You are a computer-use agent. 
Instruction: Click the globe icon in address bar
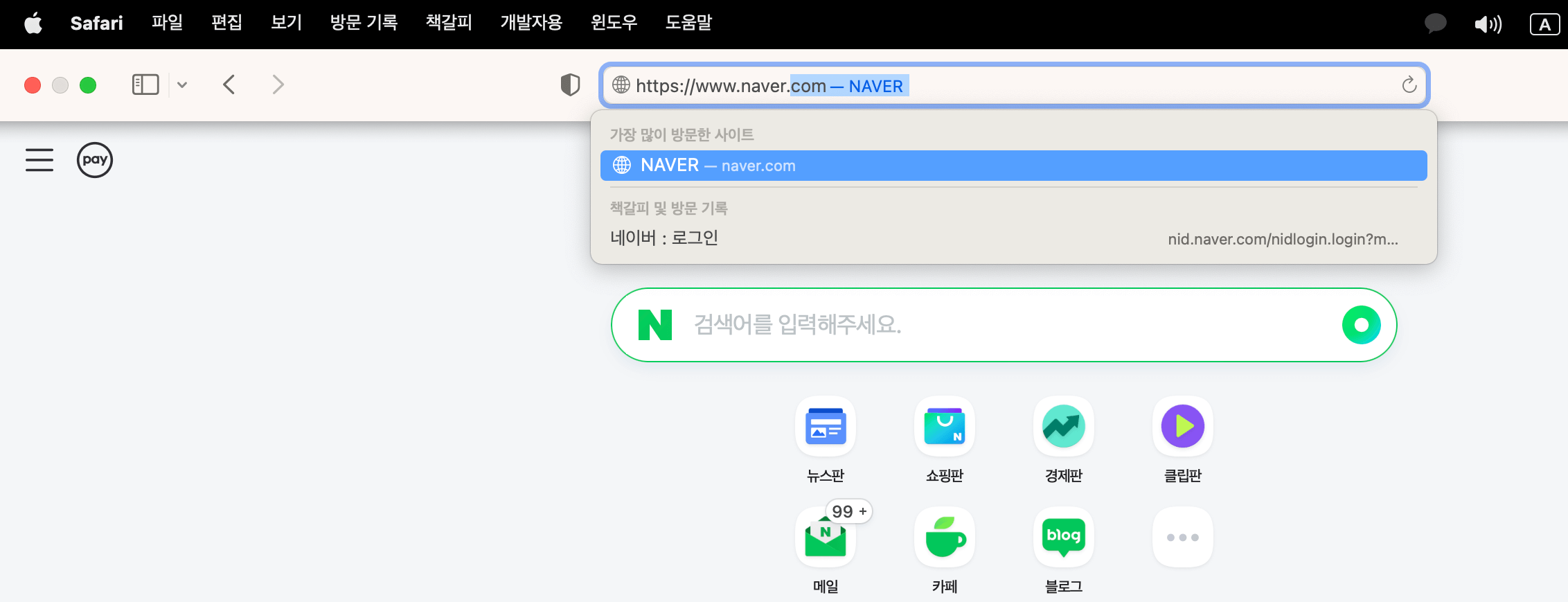tap(621, 85)
